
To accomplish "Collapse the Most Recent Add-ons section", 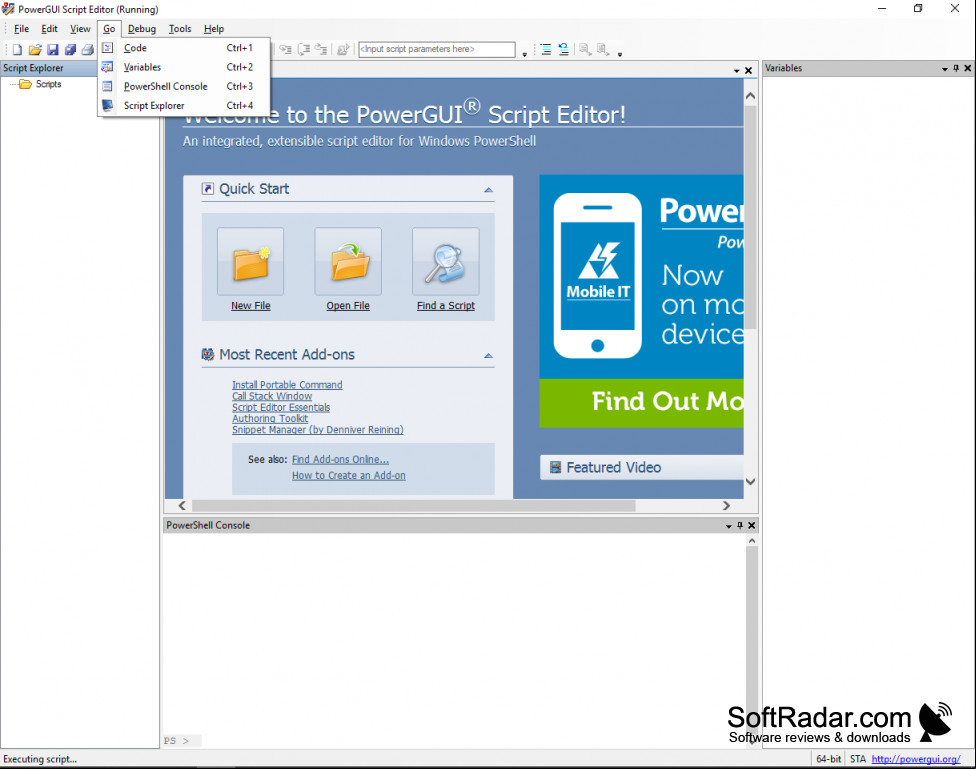I will (x=489, y=355).
